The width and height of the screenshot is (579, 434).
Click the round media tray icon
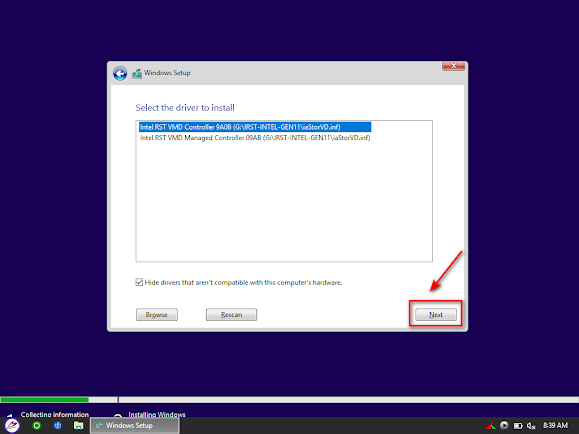[x=504, y=426]
